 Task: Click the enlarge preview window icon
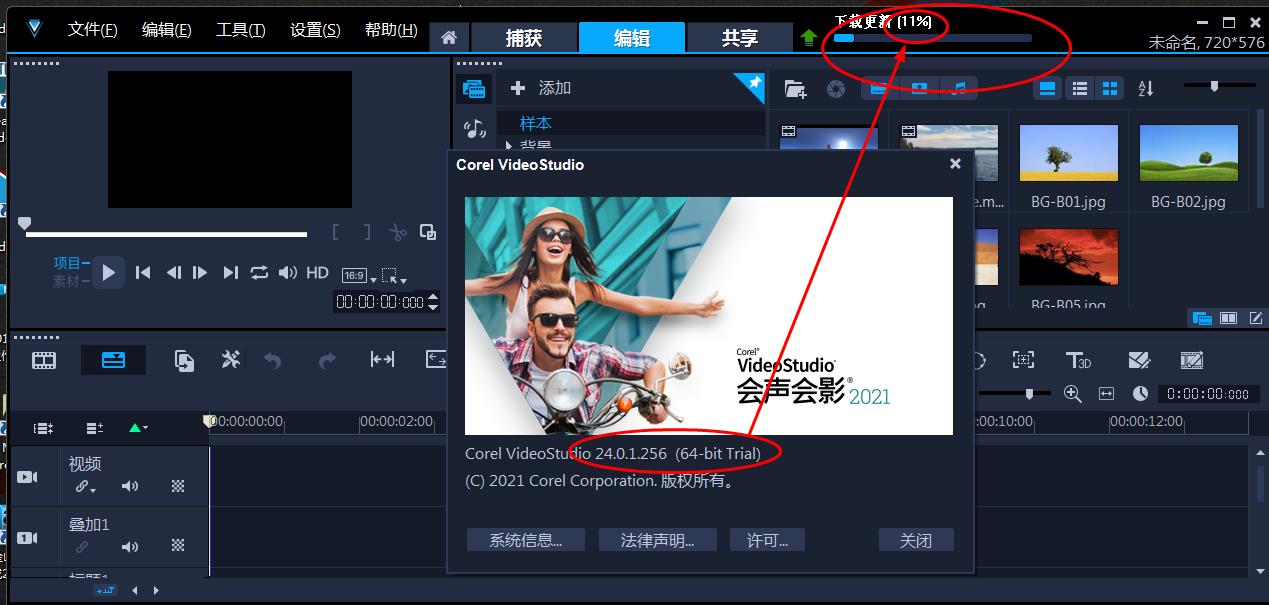pos(428,232)
